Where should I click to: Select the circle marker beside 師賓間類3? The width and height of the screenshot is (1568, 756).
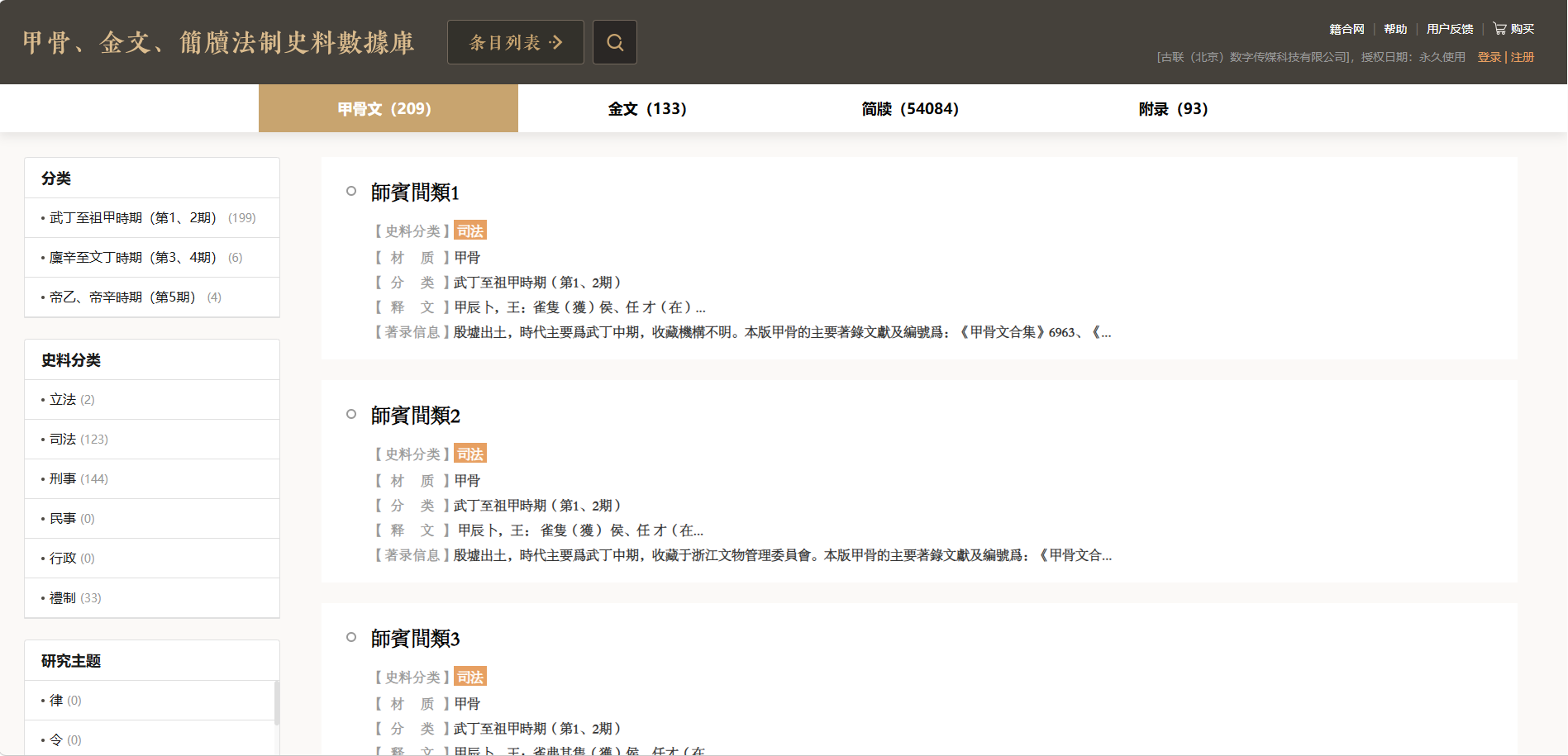351,637
